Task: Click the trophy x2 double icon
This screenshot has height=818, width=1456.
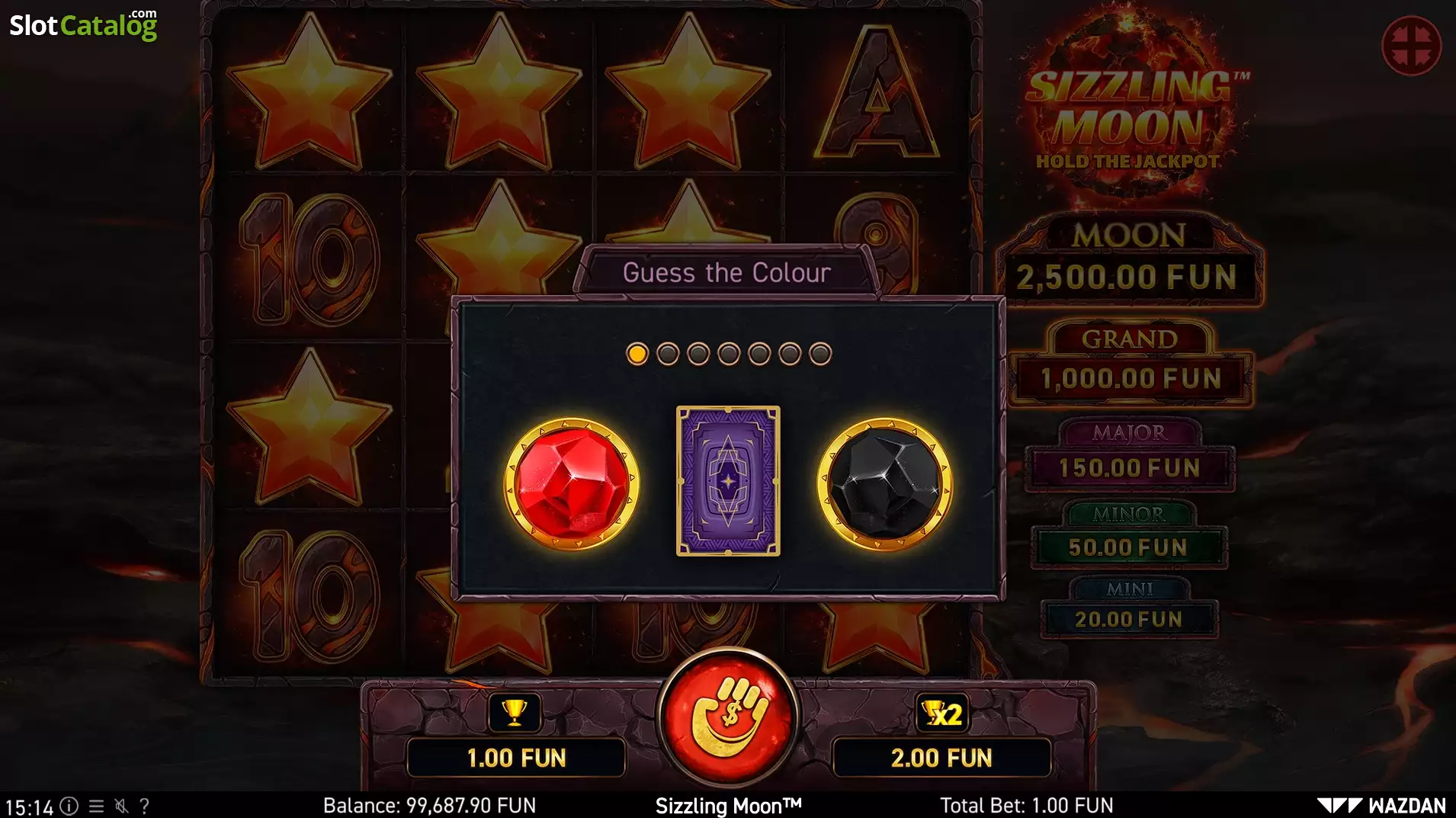Action: click(942, 713)
